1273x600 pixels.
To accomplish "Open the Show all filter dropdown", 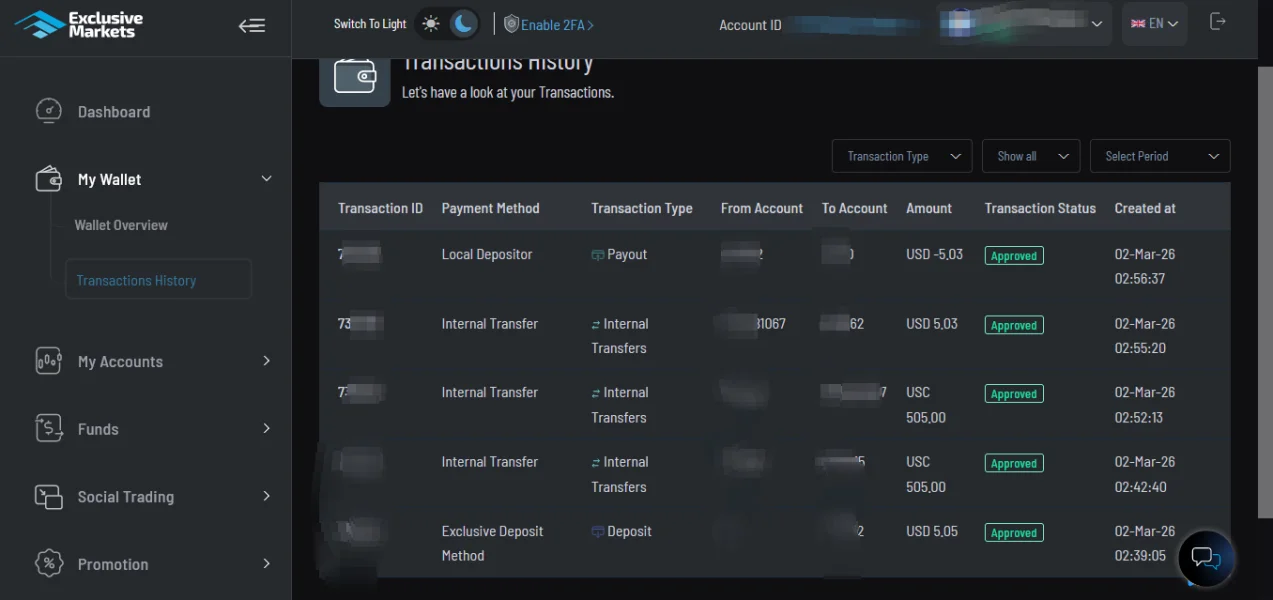I will [x=1031, y=156].
